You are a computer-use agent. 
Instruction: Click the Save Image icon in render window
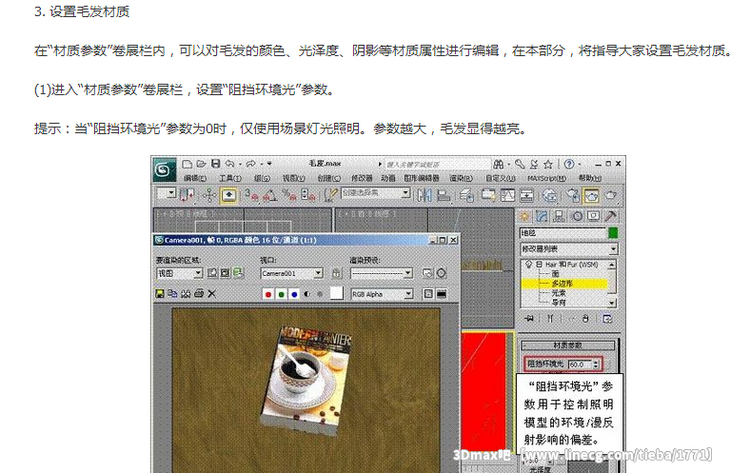[160, 294]
